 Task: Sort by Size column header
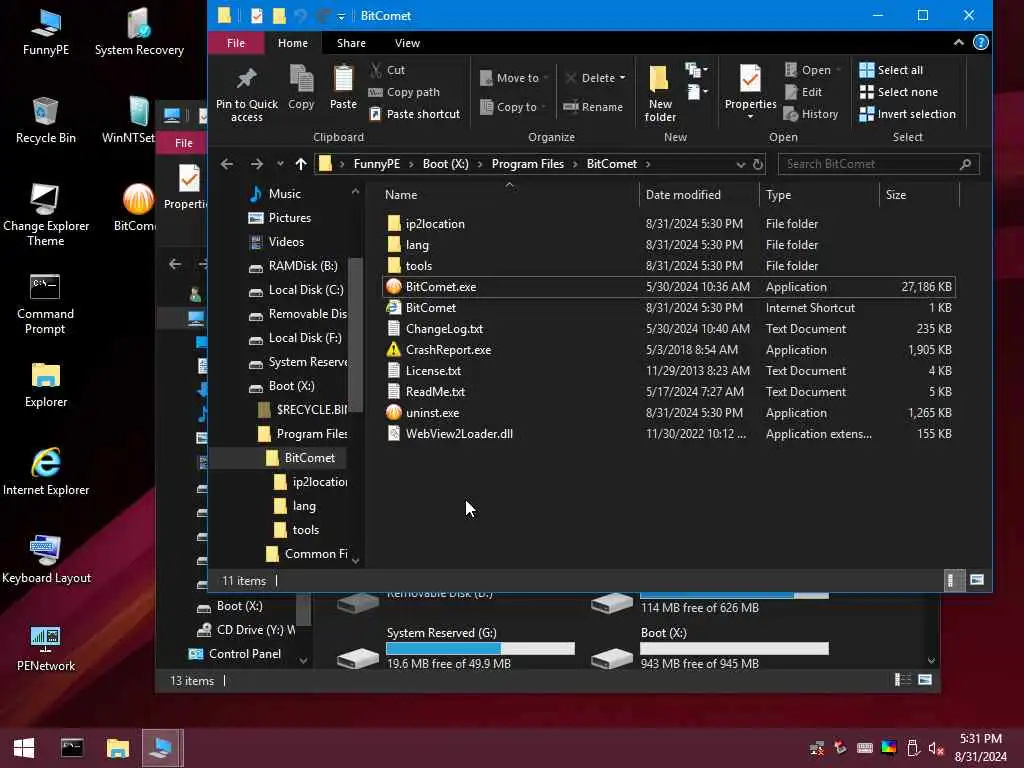coord(920,195)
